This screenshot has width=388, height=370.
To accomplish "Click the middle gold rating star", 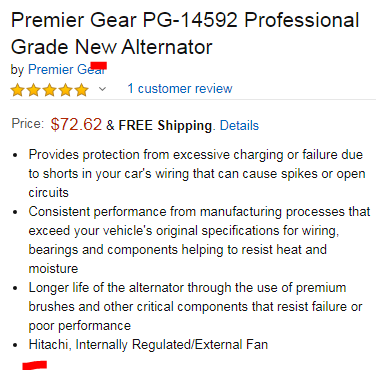I will coord(49,90).
